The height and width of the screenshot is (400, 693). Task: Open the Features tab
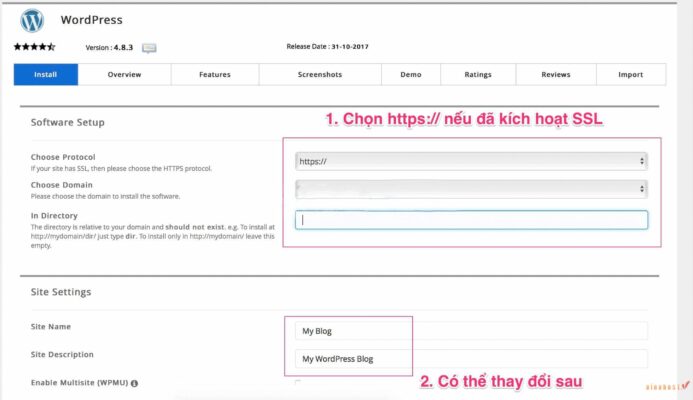point(215,75)
